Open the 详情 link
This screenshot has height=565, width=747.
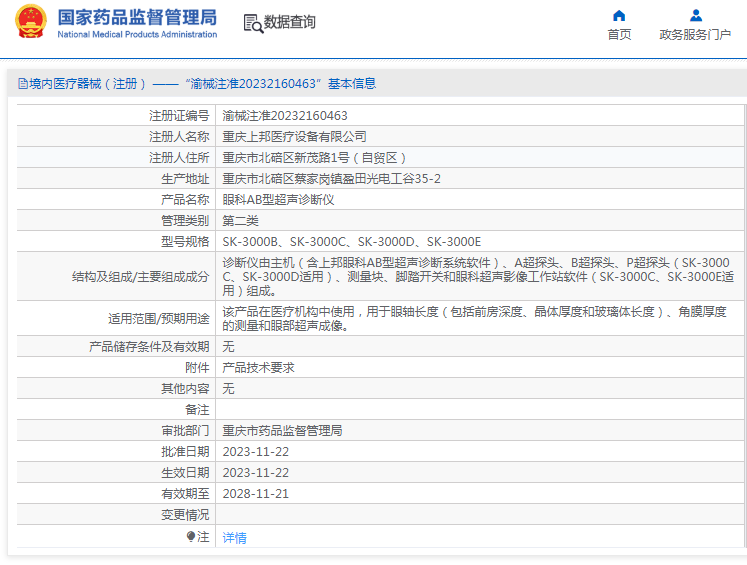click(234, 537)
